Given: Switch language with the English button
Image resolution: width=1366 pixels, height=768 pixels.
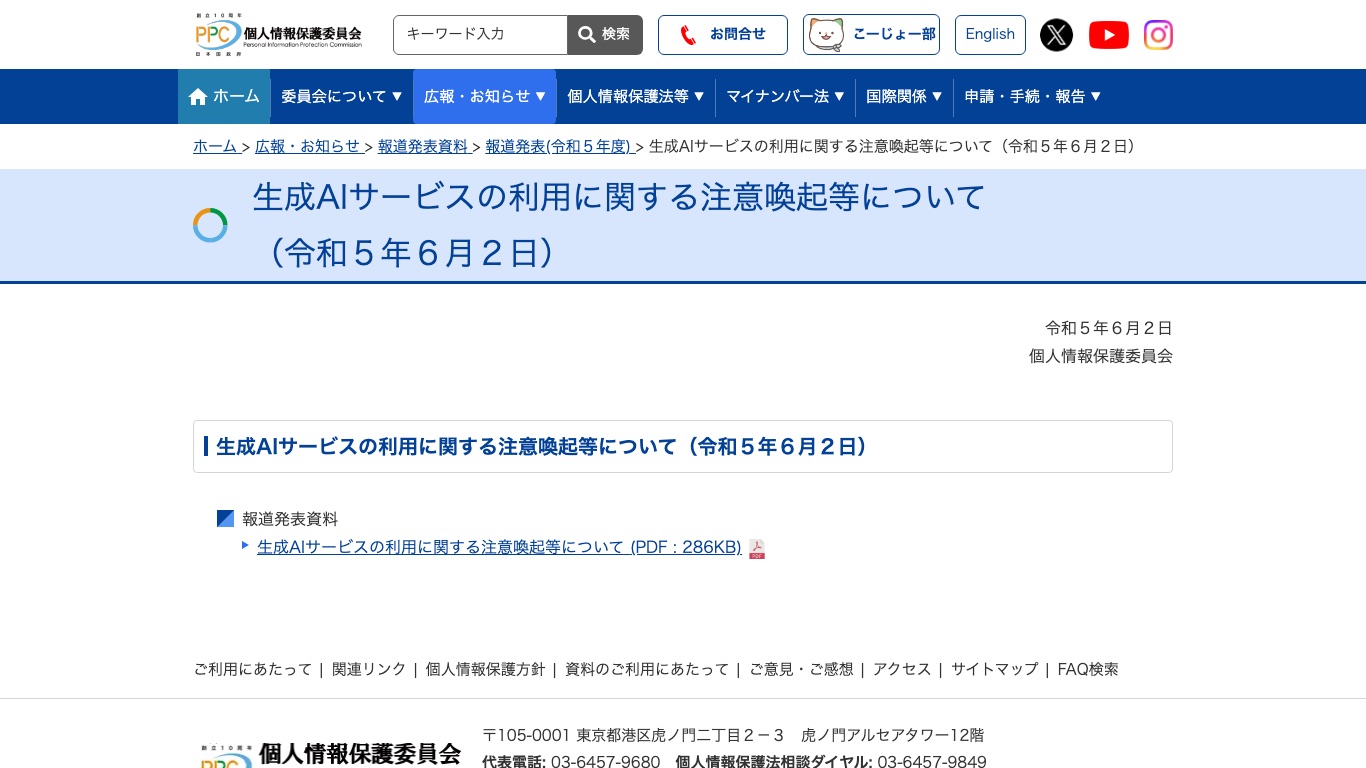Looking at the screenshot, I should pyautogui.click(x=990, y=35).
